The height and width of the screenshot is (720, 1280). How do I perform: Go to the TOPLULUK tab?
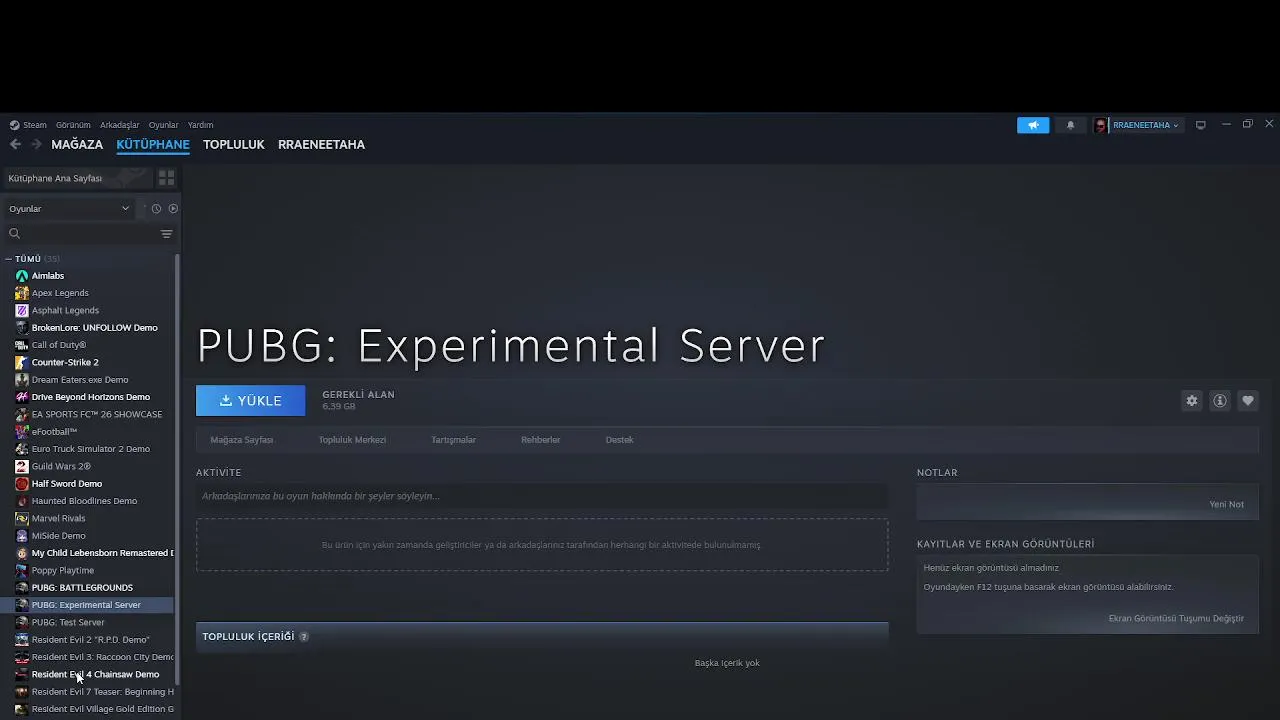point(234,144)
